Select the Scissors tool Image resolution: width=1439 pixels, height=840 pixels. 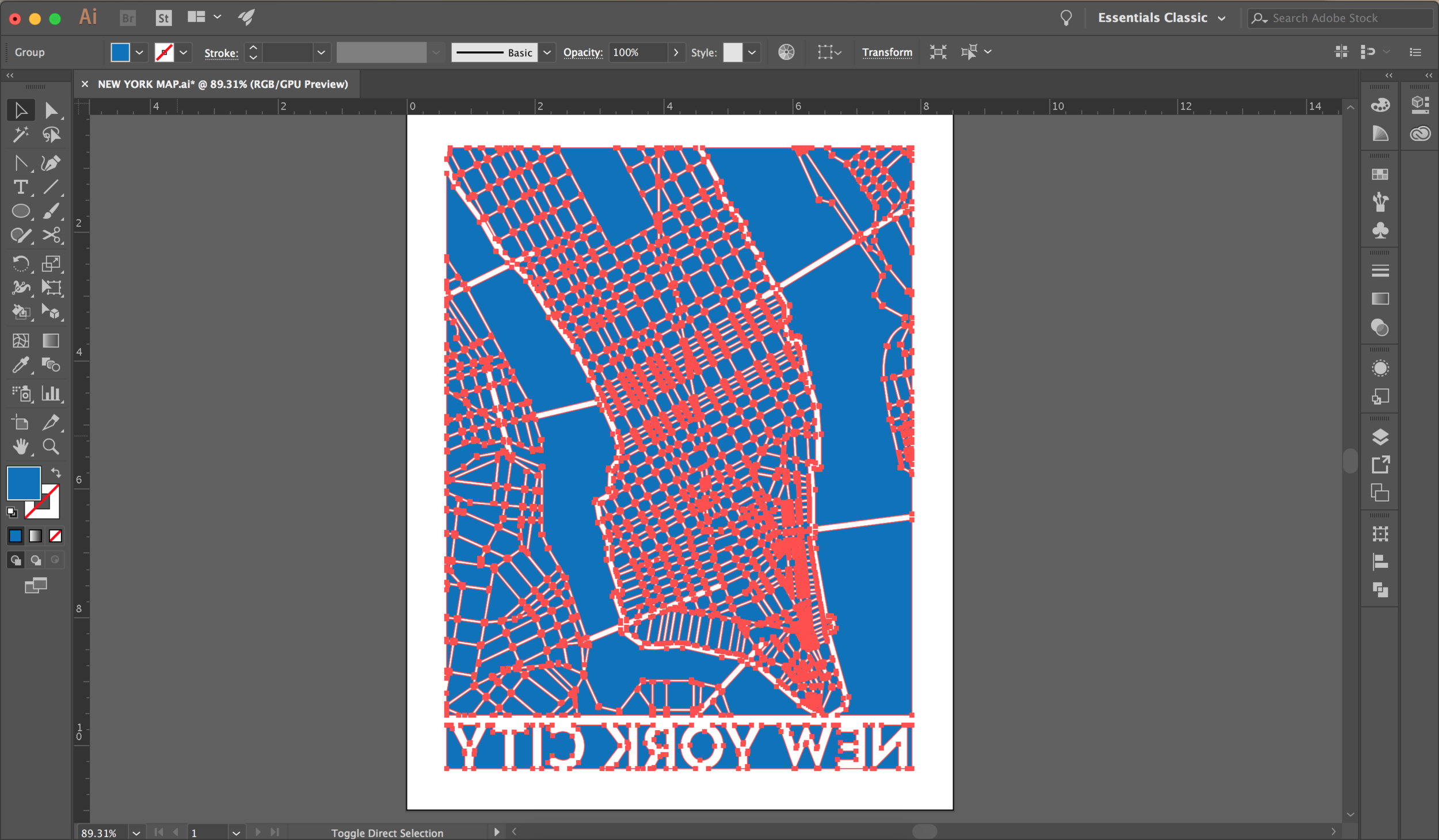pyautogui.click(x=51, y=235)
